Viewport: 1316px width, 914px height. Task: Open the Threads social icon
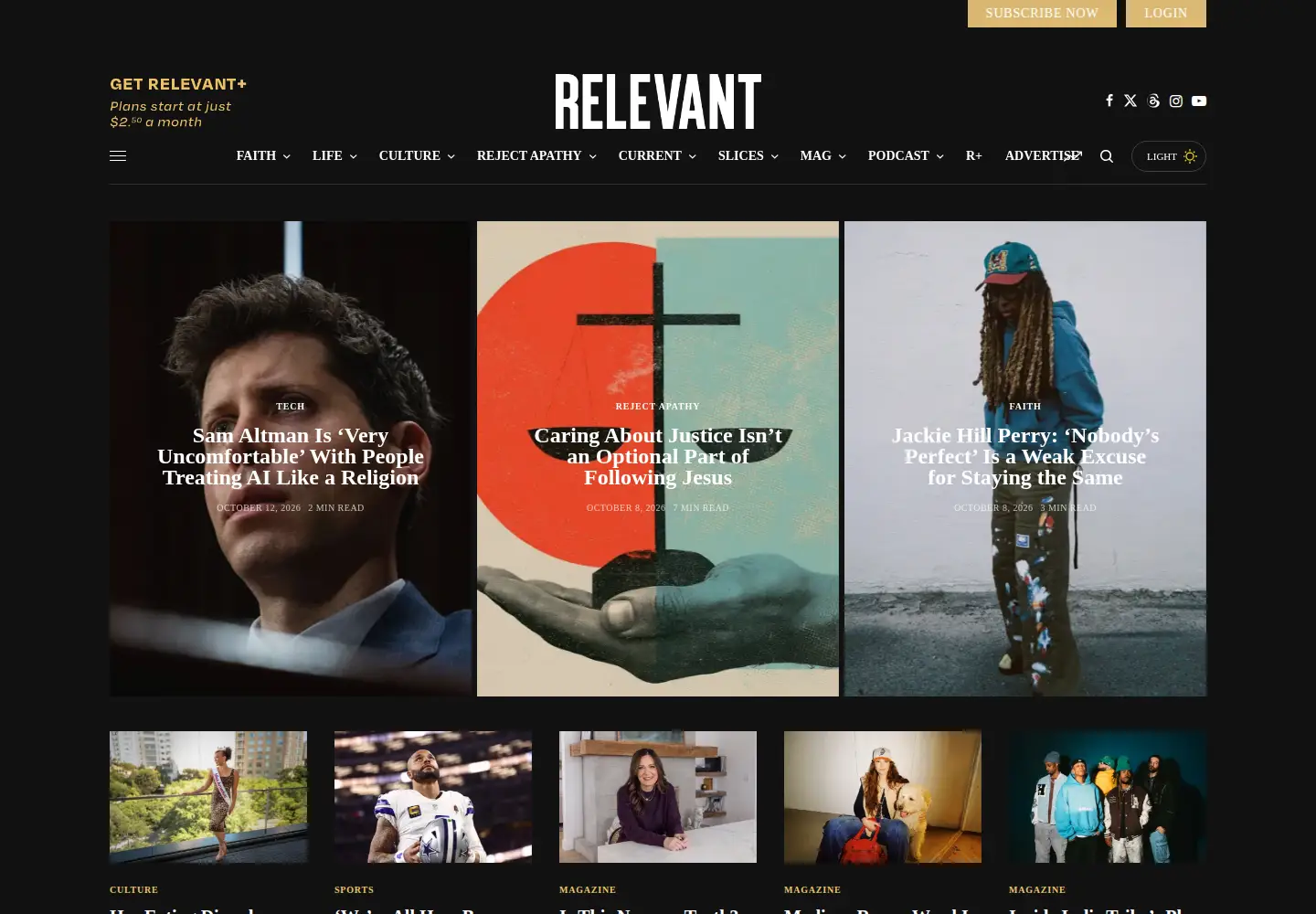pyautogui.click(x=1153, y=101)
